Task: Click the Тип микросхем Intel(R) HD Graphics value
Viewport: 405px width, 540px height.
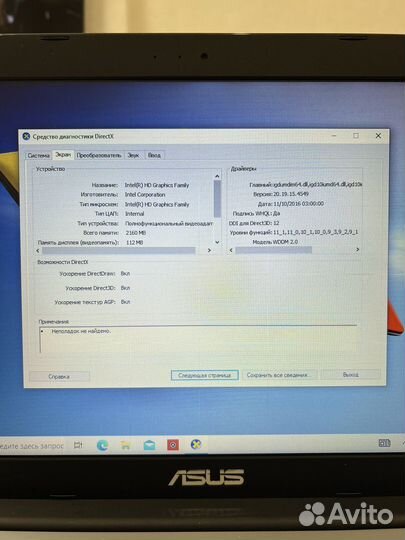Action: pos(157,204)
